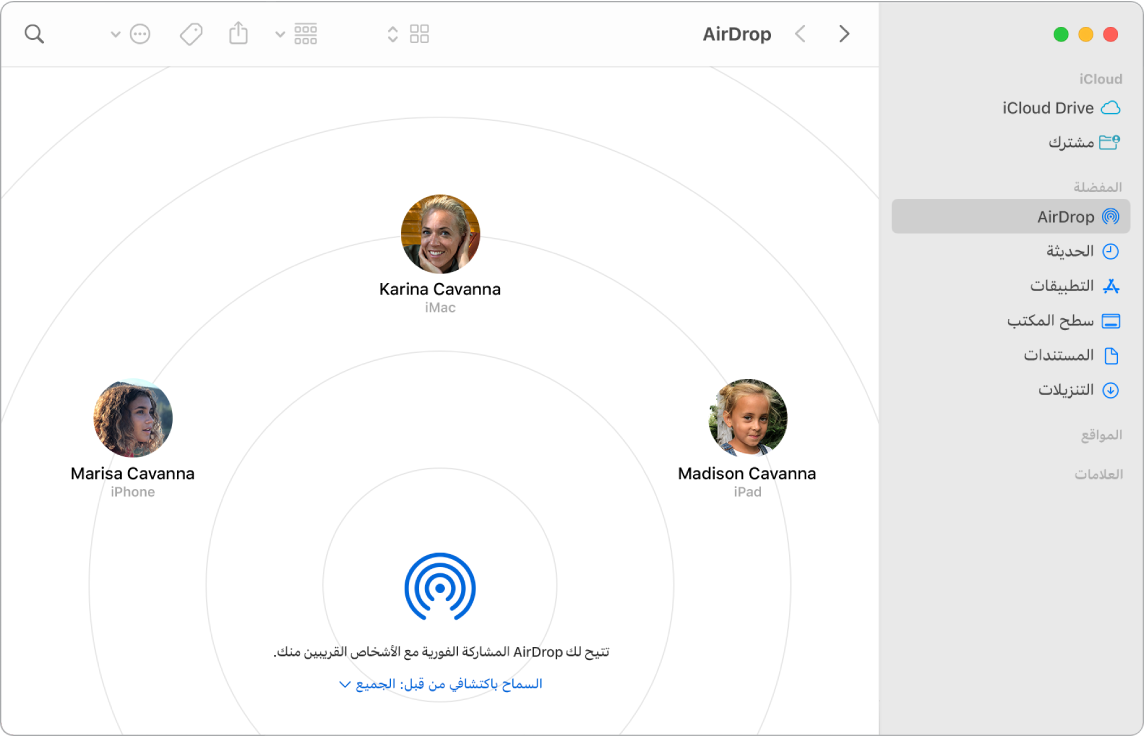Open the discoverability dropdown set to الجميع
1144x737 pixels.
tap(440, 684)
